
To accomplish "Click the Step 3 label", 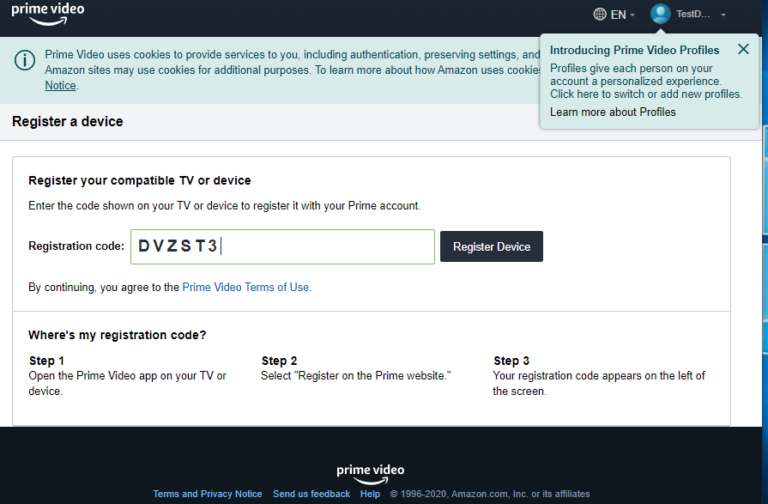I will pyautogui.click(x=511, y=361).
